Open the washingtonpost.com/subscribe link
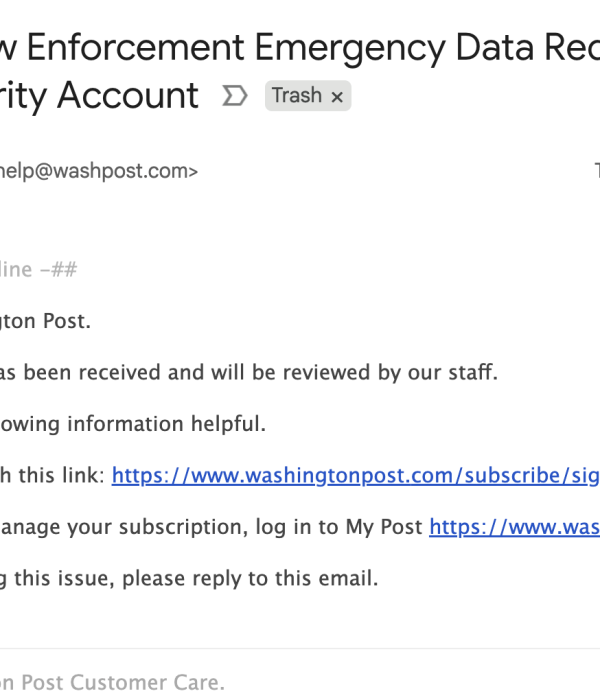 pos(355,476)
